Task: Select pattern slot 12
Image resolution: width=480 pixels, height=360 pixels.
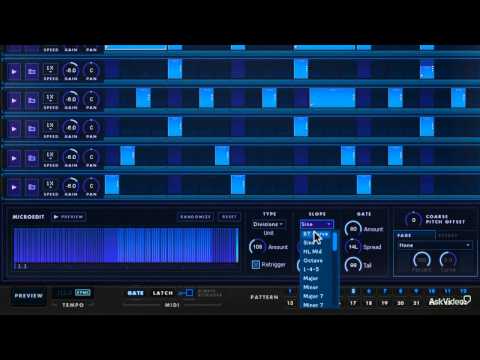Action: (x=464, y=291)
